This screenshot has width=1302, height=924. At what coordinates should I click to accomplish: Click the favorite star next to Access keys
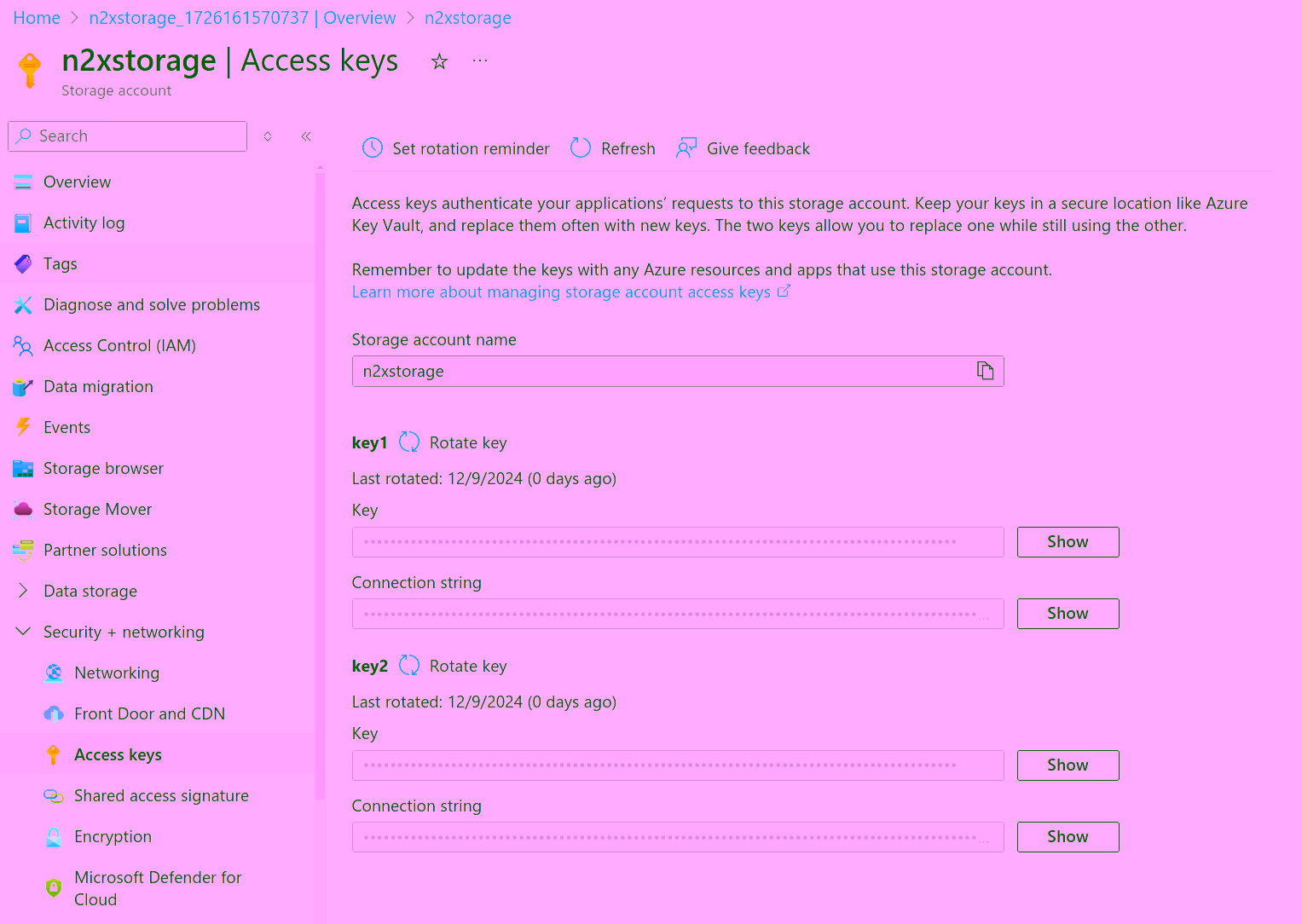point(439,61)
